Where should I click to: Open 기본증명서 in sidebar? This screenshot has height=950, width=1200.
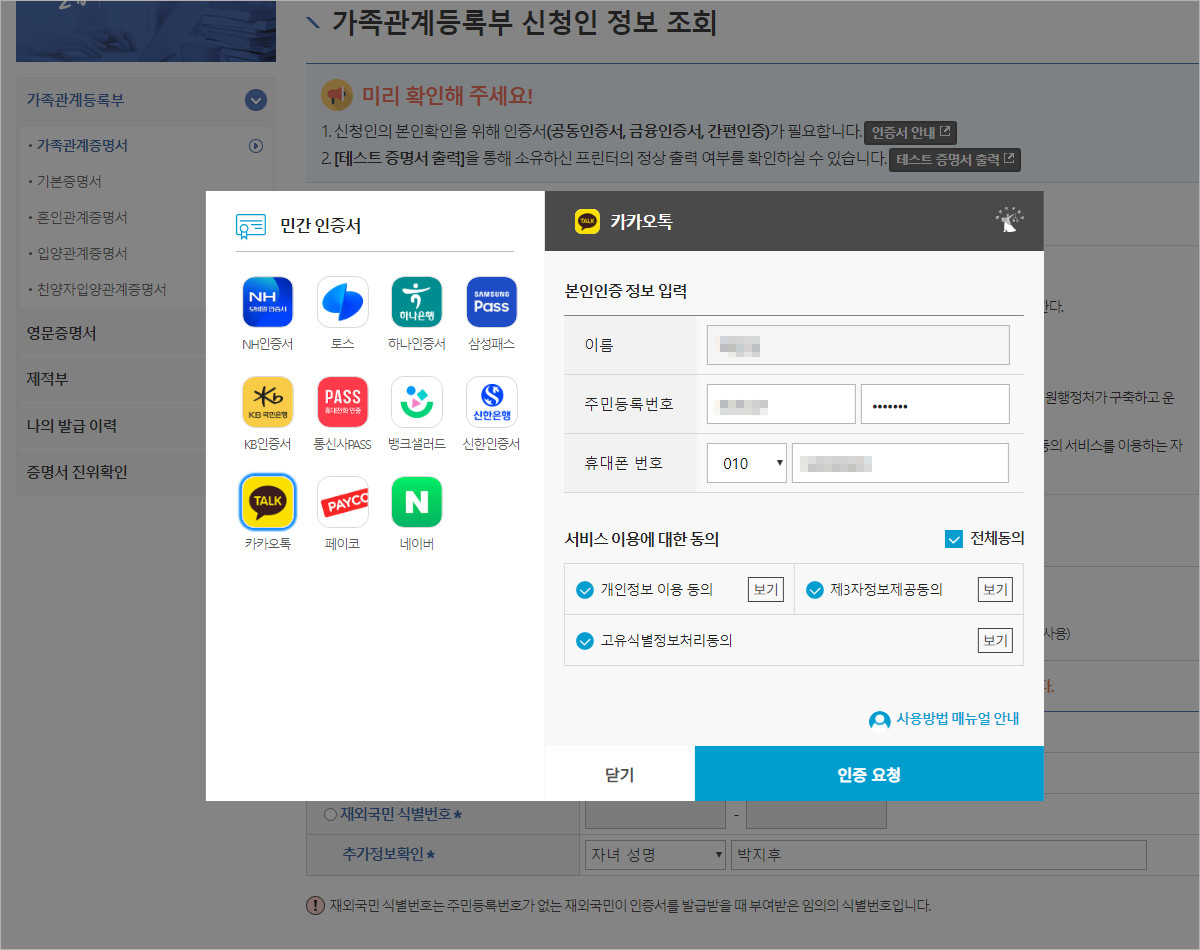click(x=69, y=182)
